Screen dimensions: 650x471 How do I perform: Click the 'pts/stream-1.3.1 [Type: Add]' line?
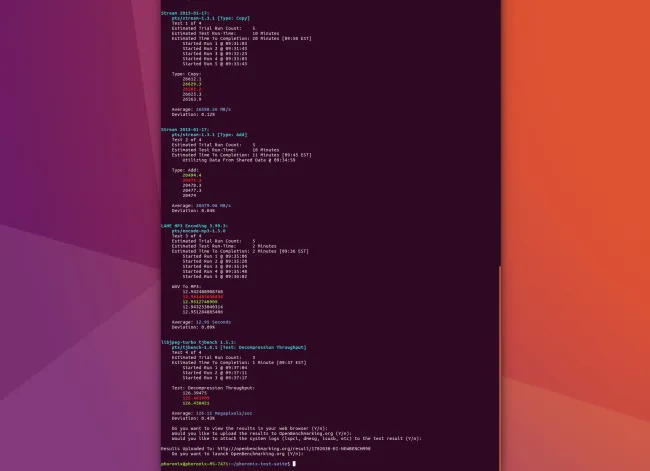click(x=209, y=135)
